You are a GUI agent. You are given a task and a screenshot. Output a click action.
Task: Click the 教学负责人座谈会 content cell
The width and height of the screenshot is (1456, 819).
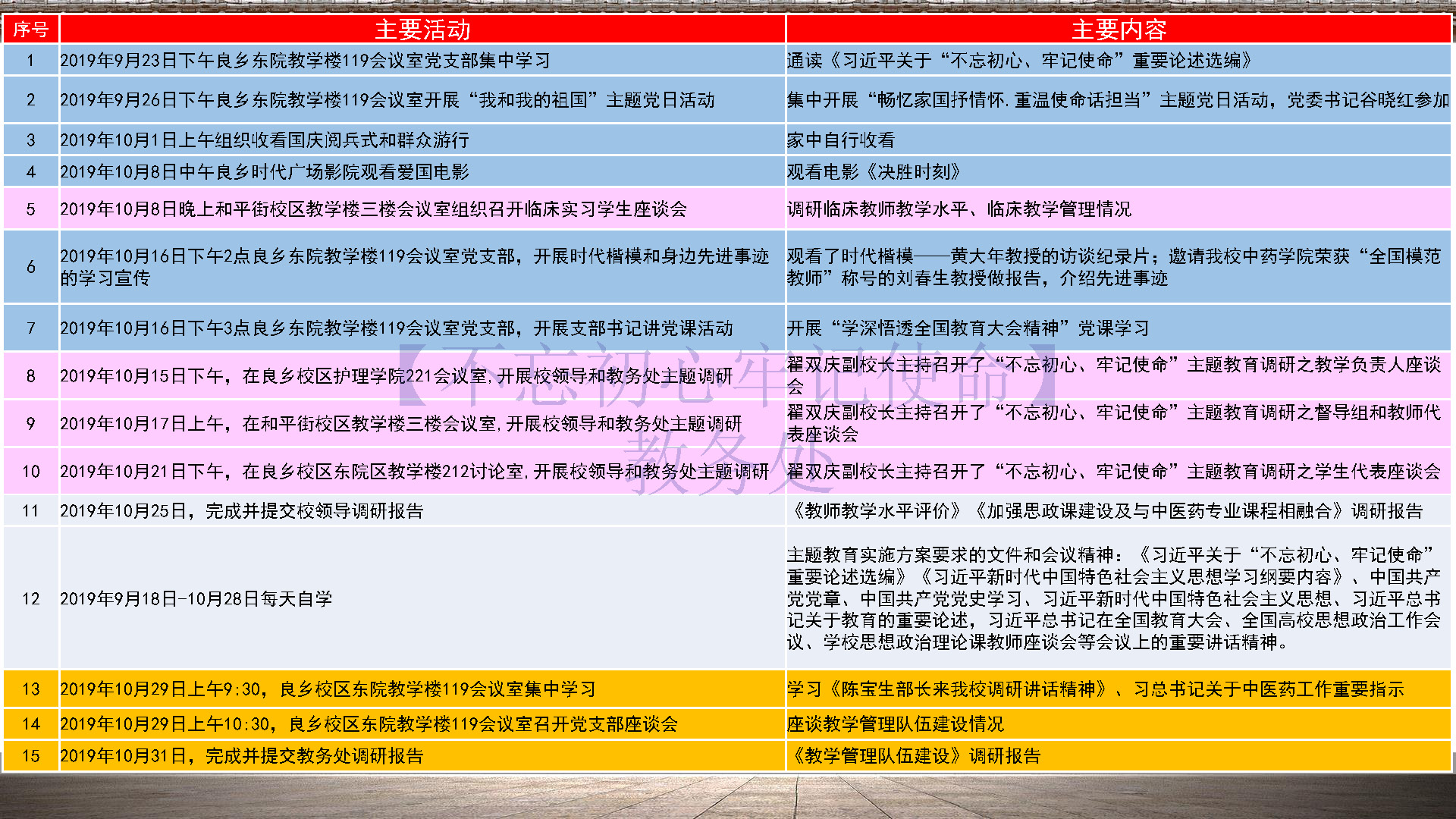[1113, 375]
